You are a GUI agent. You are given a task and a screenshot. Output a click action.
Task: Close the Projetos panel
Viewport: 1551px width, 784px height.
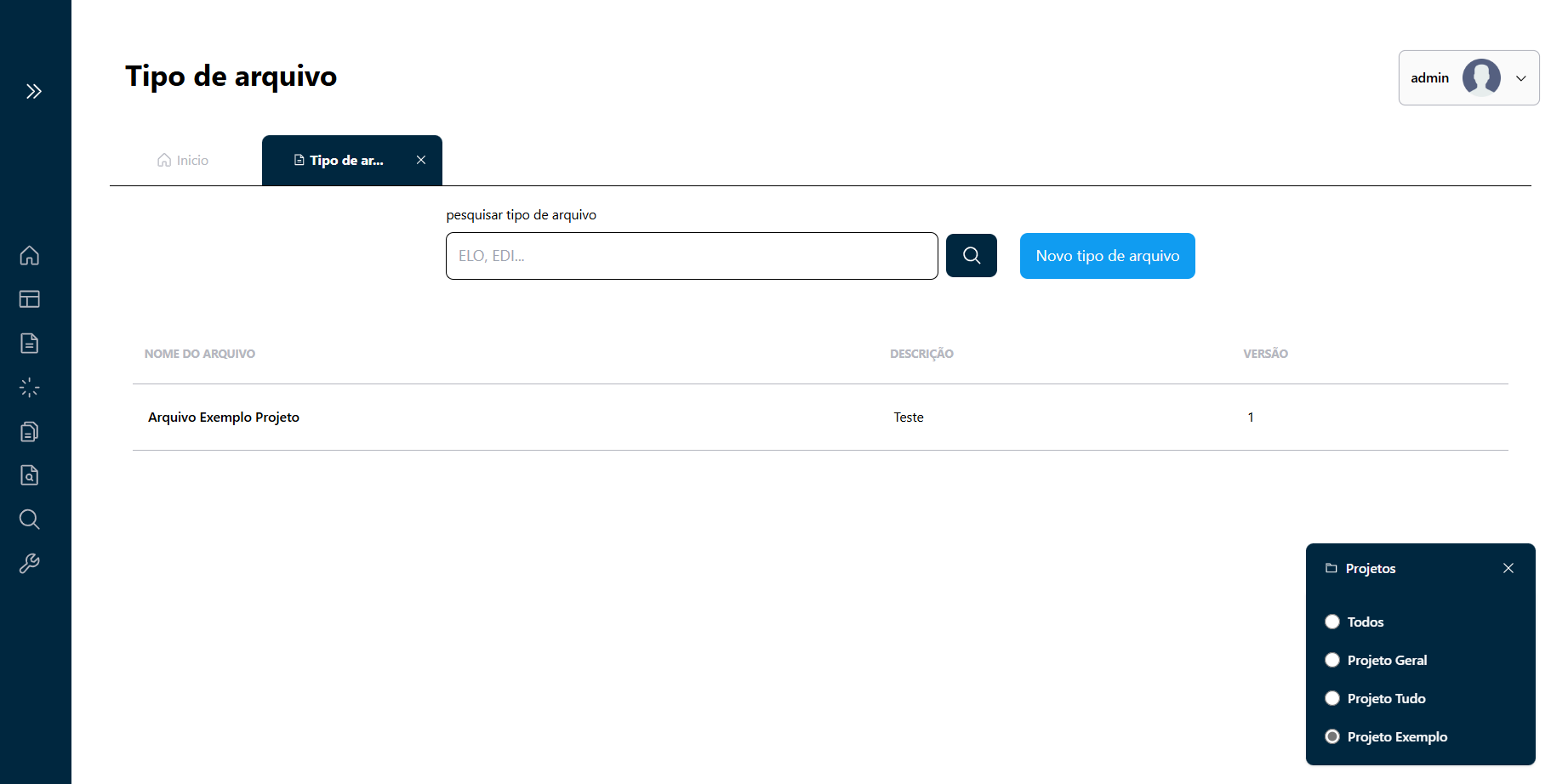[x=1508, y=568]
